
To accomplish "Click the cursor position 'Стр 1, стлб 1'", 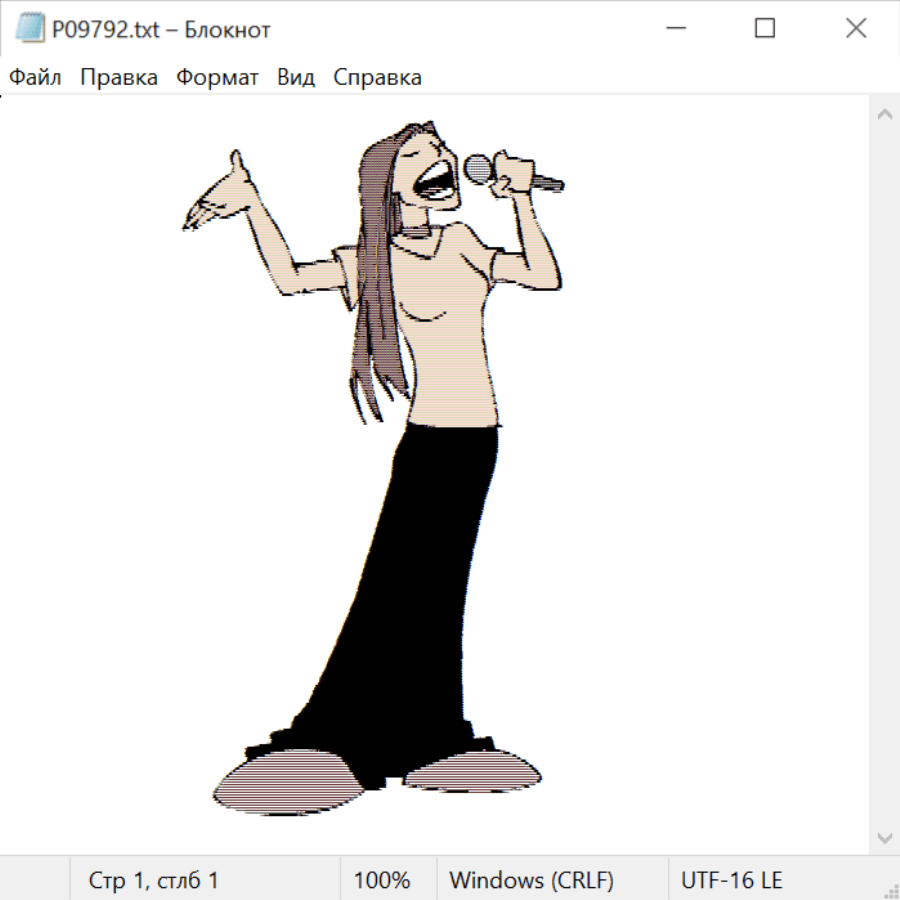I will coord(154,880).
